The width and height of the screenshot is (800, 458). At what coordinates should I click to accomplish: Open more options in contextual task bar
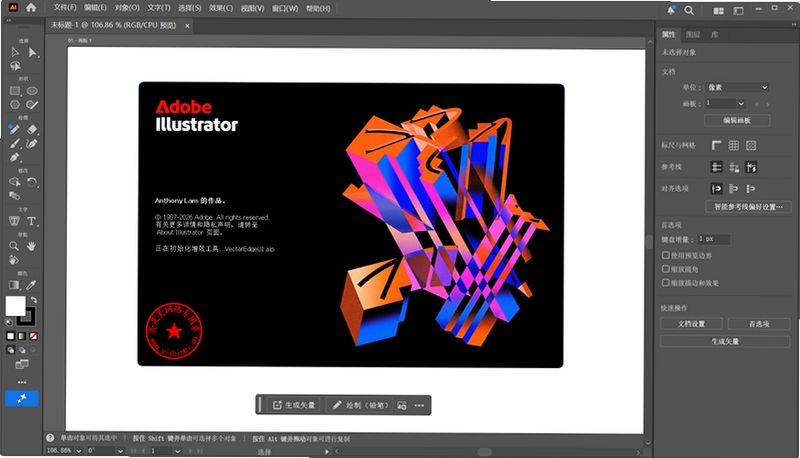click(x=419, y=405)
